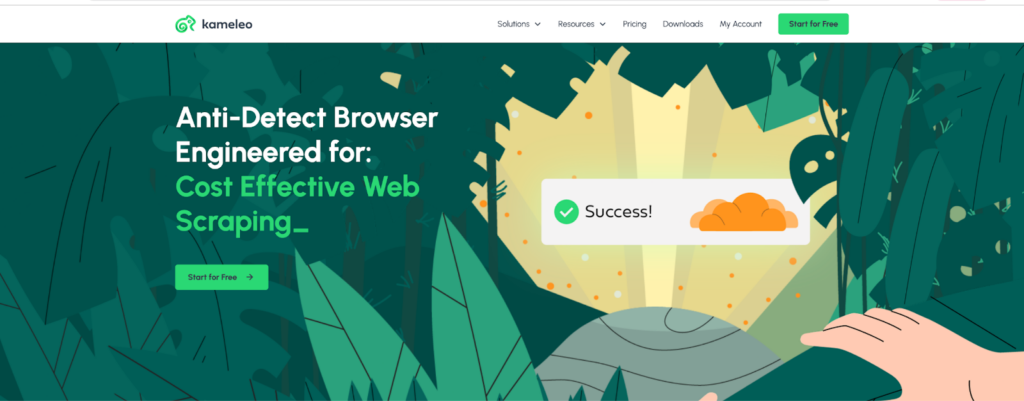Viewport: 1024px width, 401px height.
Task: Click the Anti-Detect Browser headline
Action: (x=306, y=135)
